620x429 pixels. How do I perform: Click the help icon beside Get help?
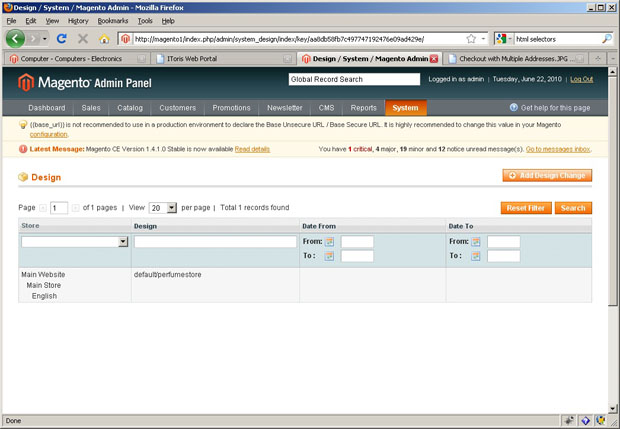(514, 108)
